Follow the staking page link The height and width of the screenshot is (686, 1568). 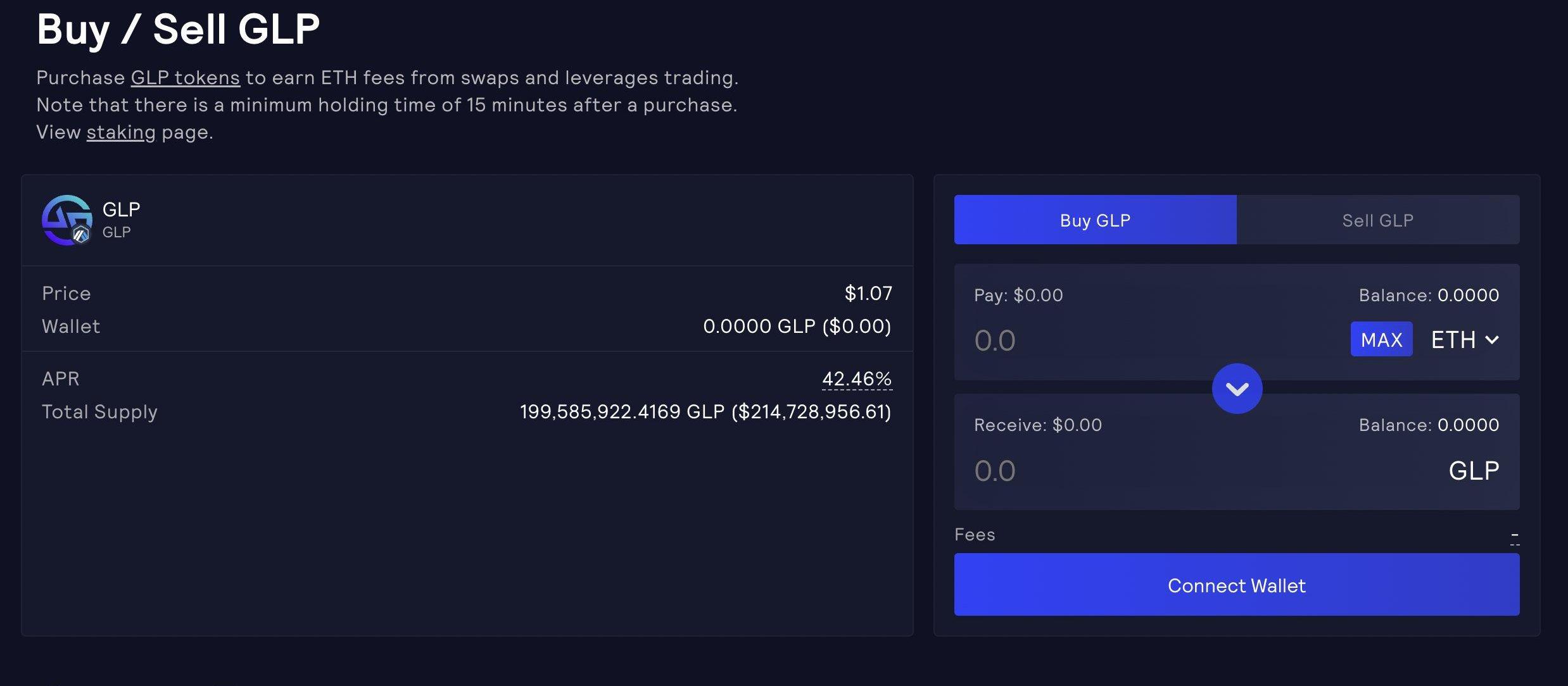point(121,132)
